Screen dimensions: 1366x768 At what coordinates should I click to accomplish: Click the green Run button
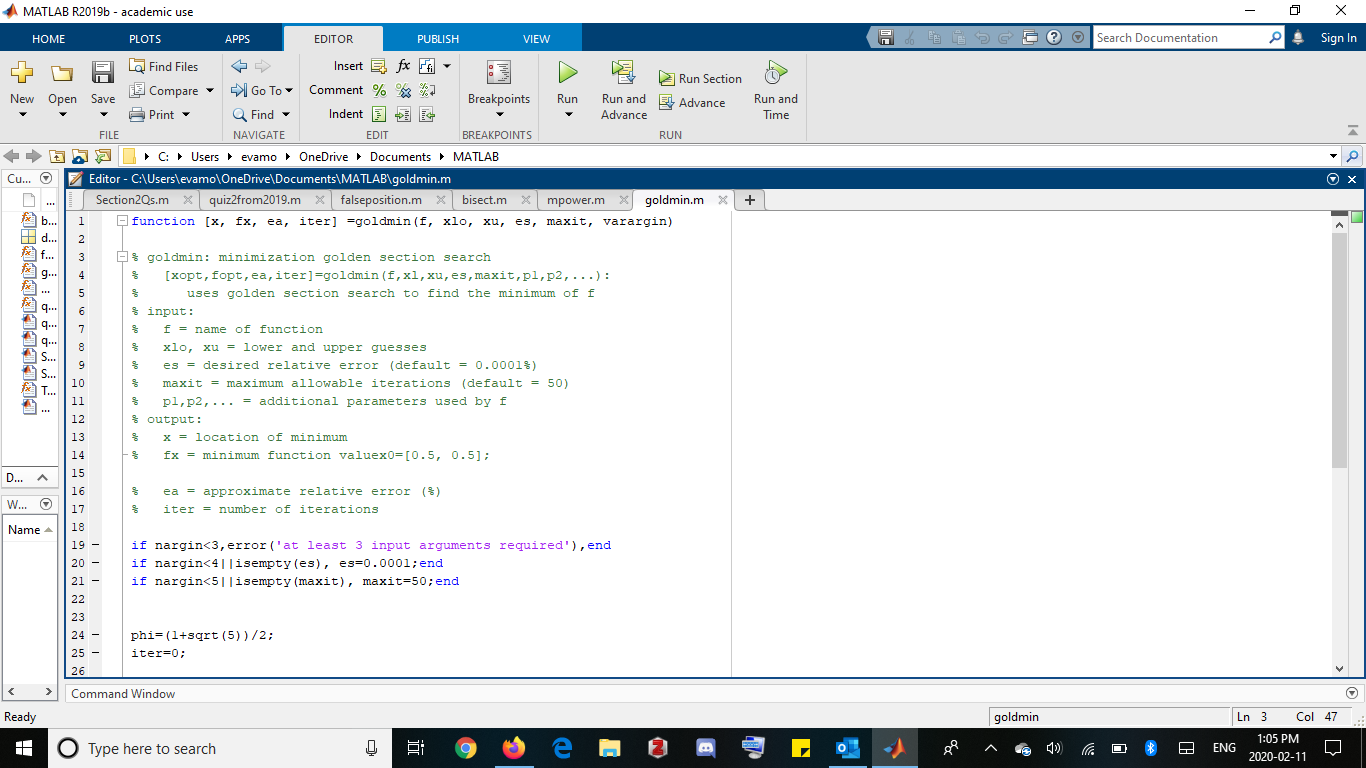coord(568,72)
